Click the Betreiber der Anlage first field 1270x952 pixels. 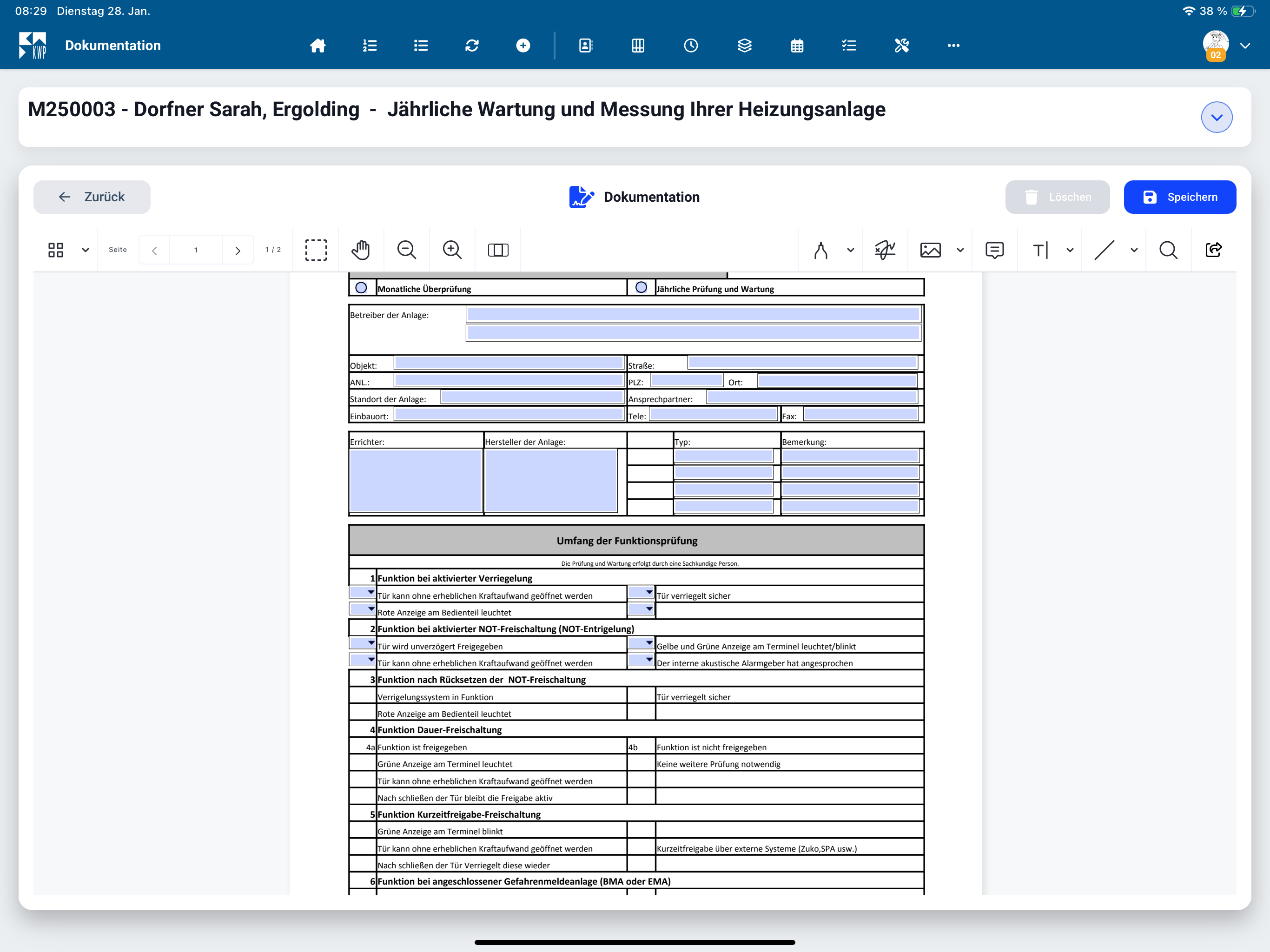[x=693, y=314]
